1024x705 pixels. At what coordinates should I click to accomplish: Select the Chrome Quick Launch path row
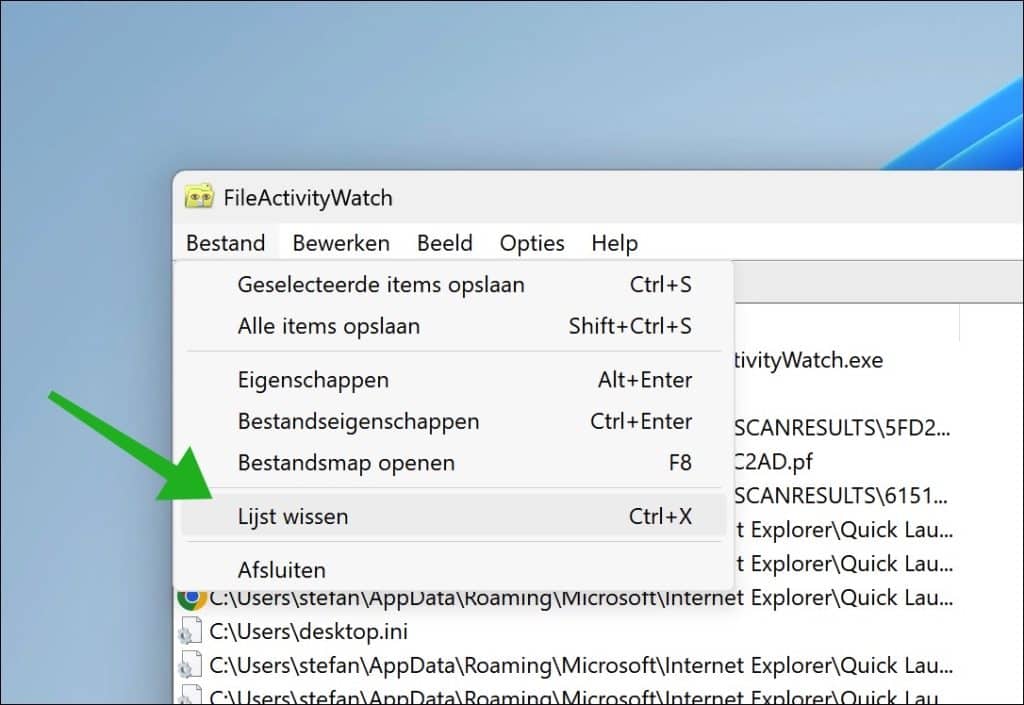(x=566, y=597)
